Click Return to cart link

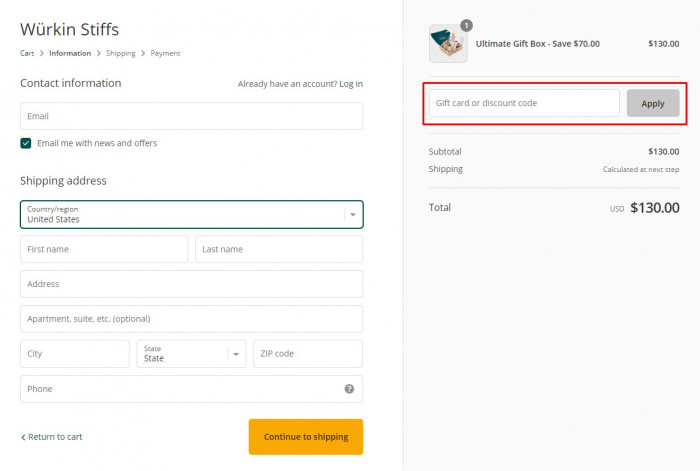click(x=52, y=437)
